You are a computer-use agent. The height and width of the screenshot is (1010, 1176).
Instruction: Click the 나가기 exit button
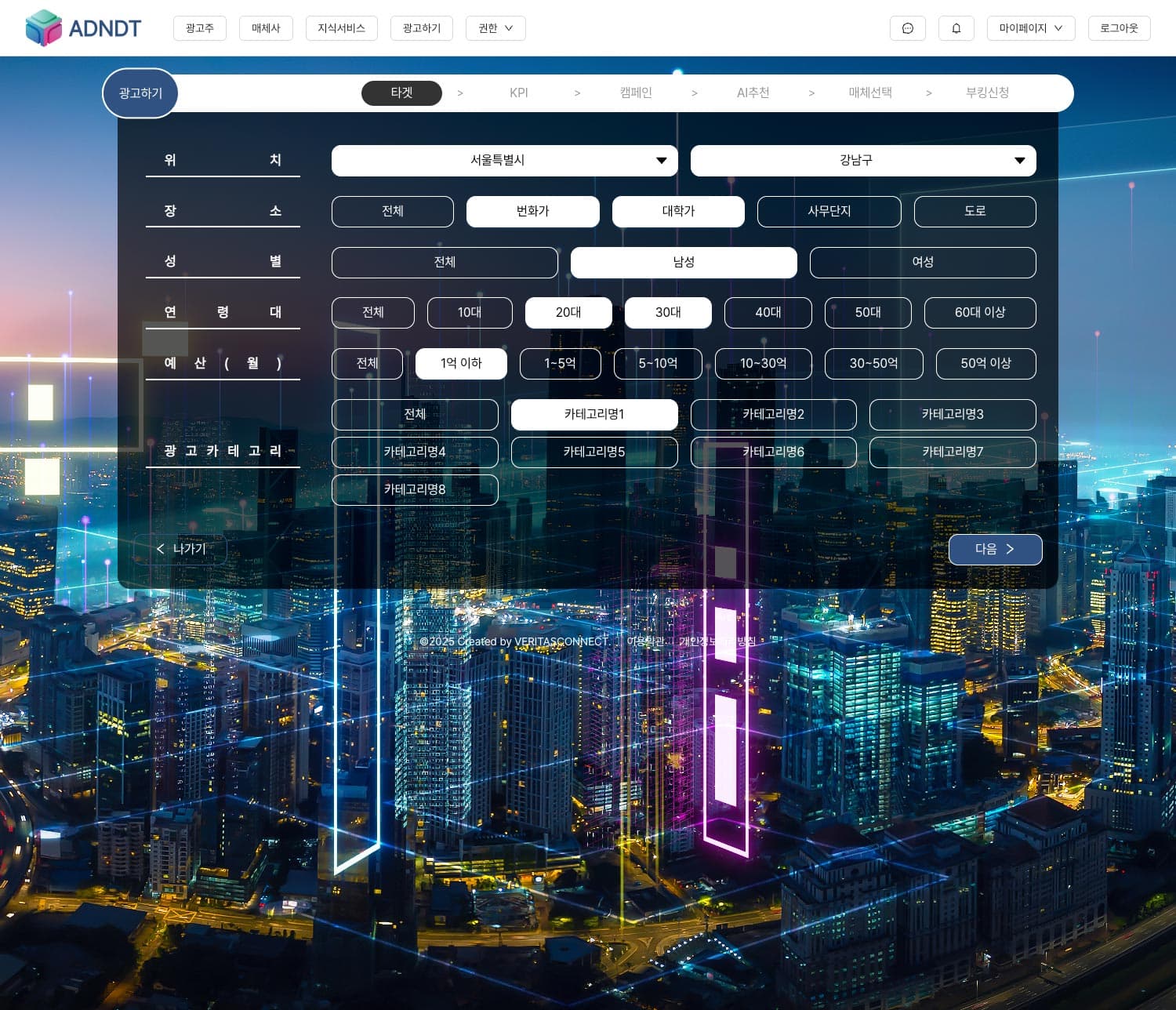click(180, 549)
